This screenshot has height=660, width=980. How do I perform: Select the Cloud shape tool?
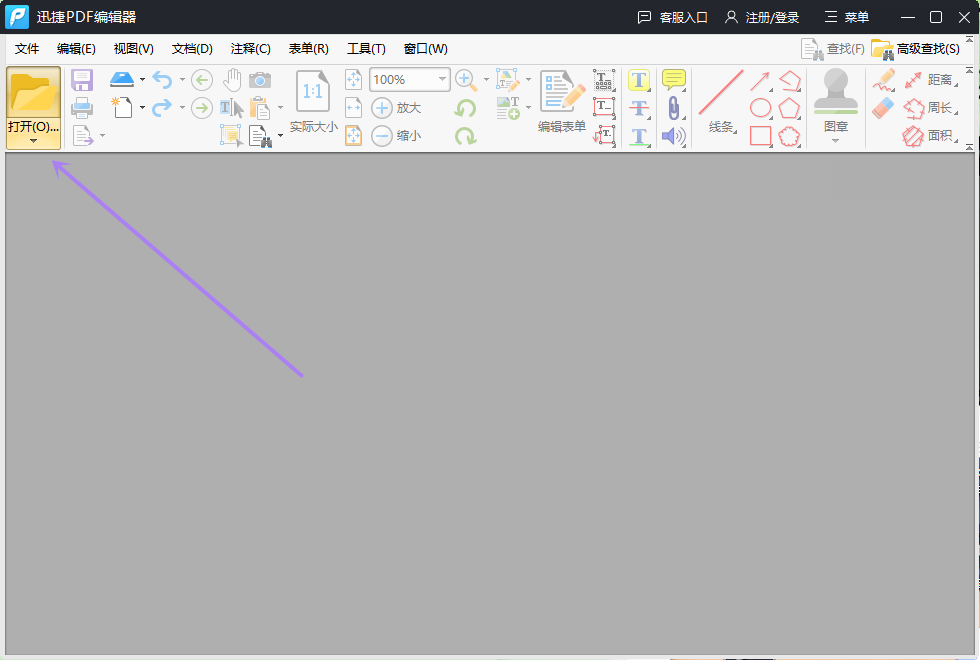click(x=789, y=136)
